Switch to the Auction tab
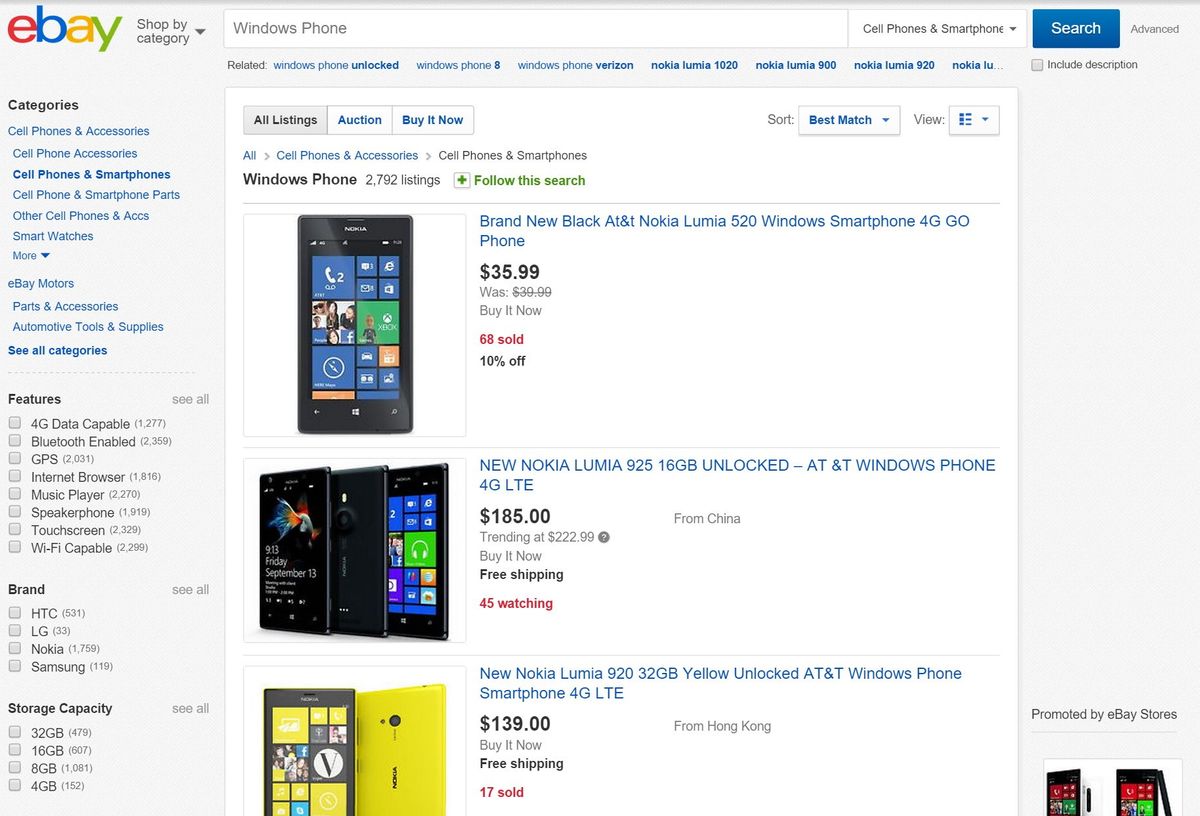Image resolution: width=1200 pixels, height=816 pixels. (x=359, y=119)
